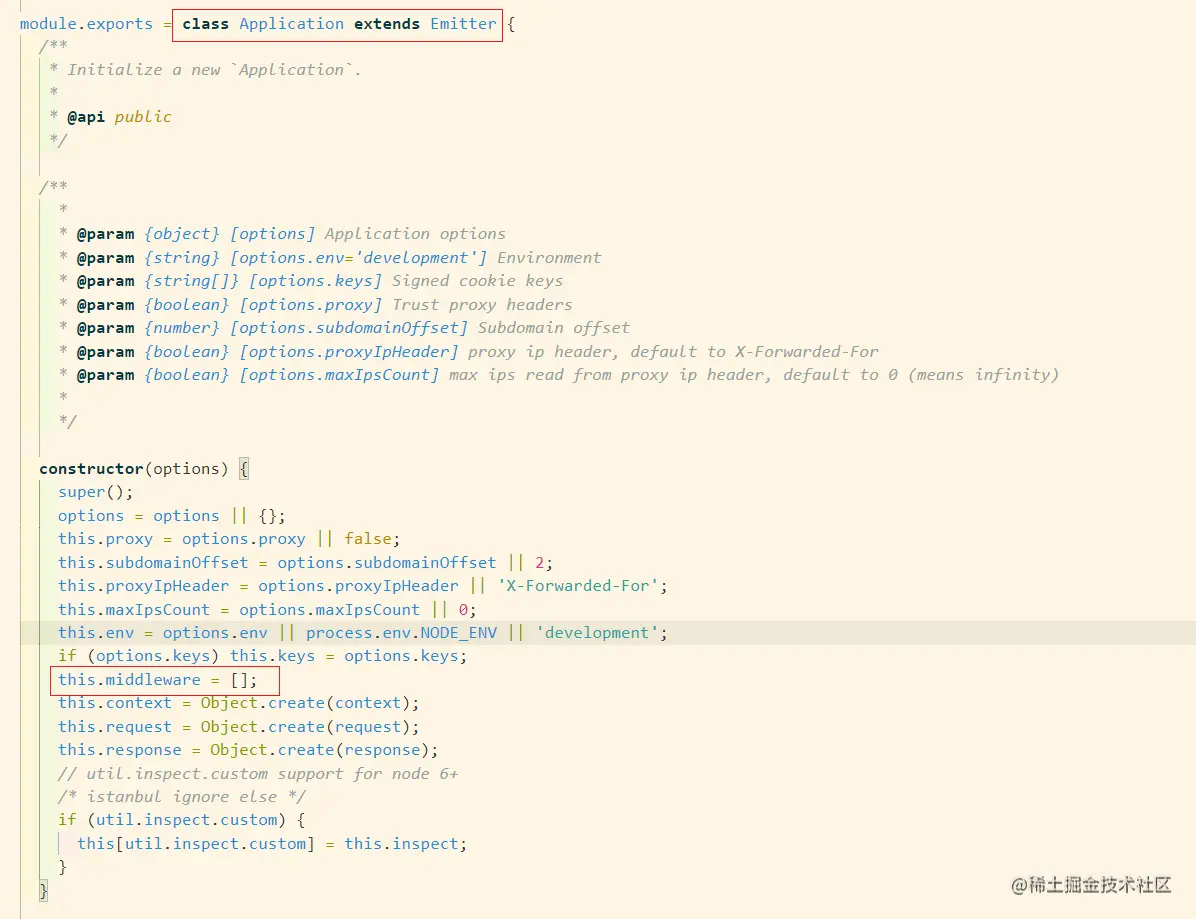Click 'Emitter' in the extends clause
This screenshot has width=1196, height=919.
tap(463, 24)
